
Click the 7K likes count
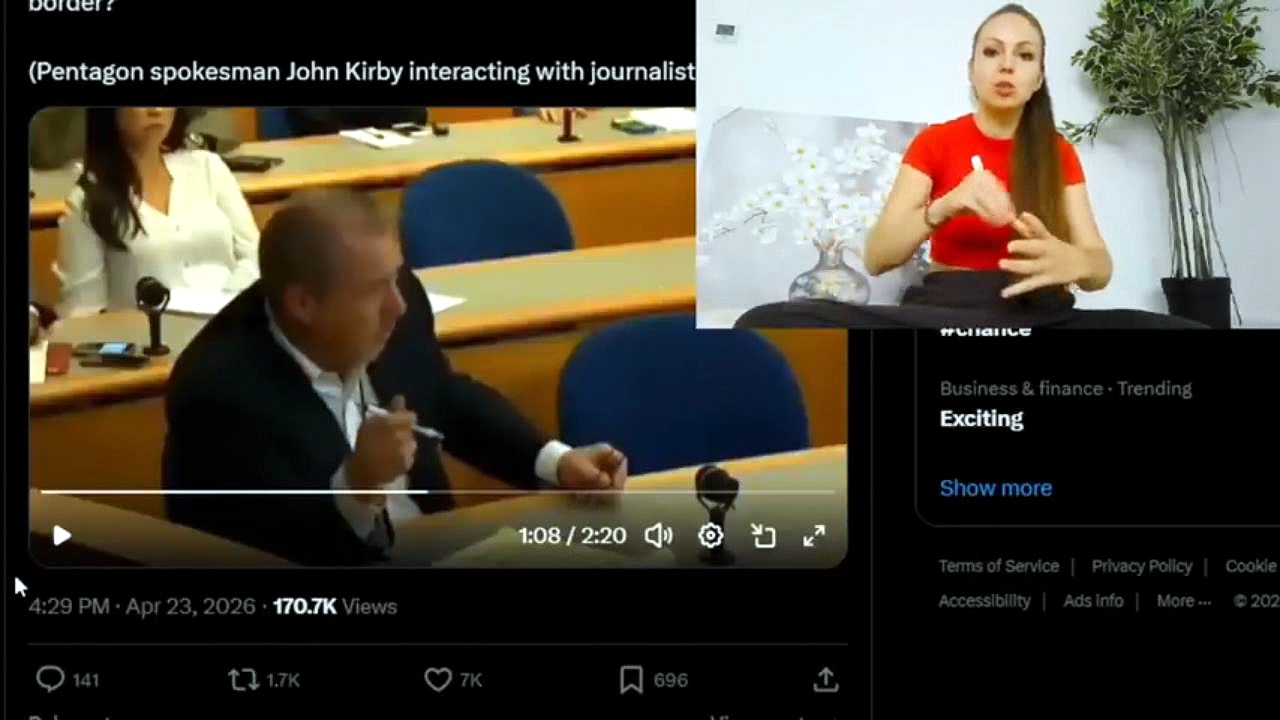point(471,681)
